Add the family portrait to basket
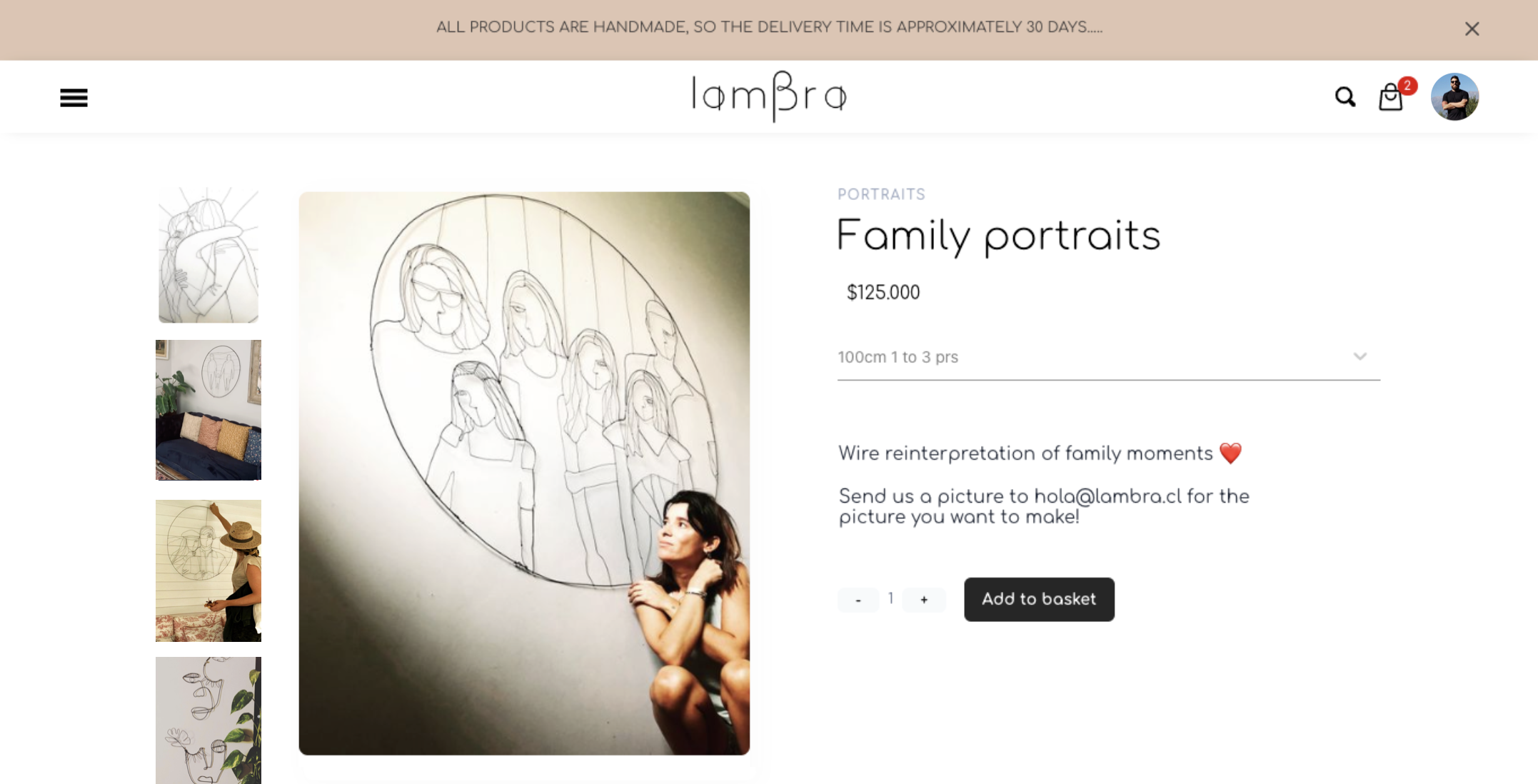 point(1039,599)
